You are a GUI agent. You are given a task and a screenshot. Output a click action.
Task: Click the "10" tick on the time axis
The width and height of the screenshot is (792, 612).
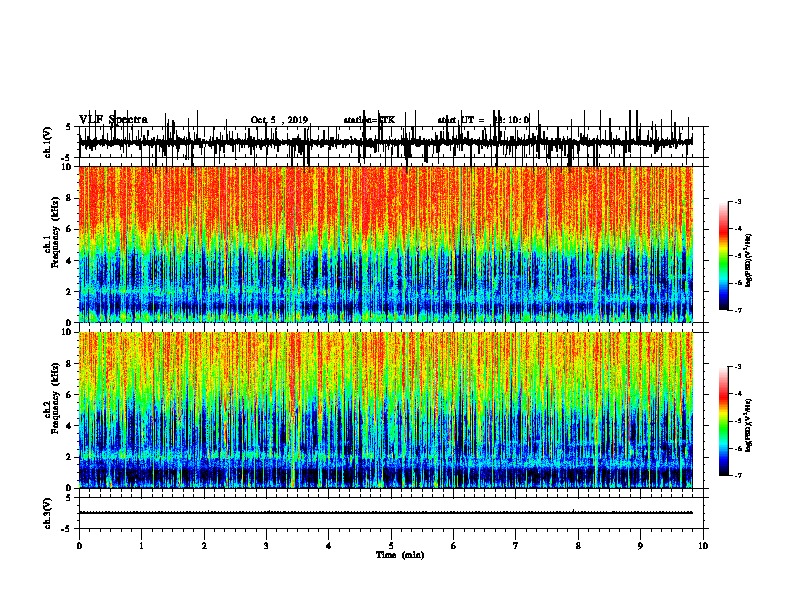pos(703,546)
